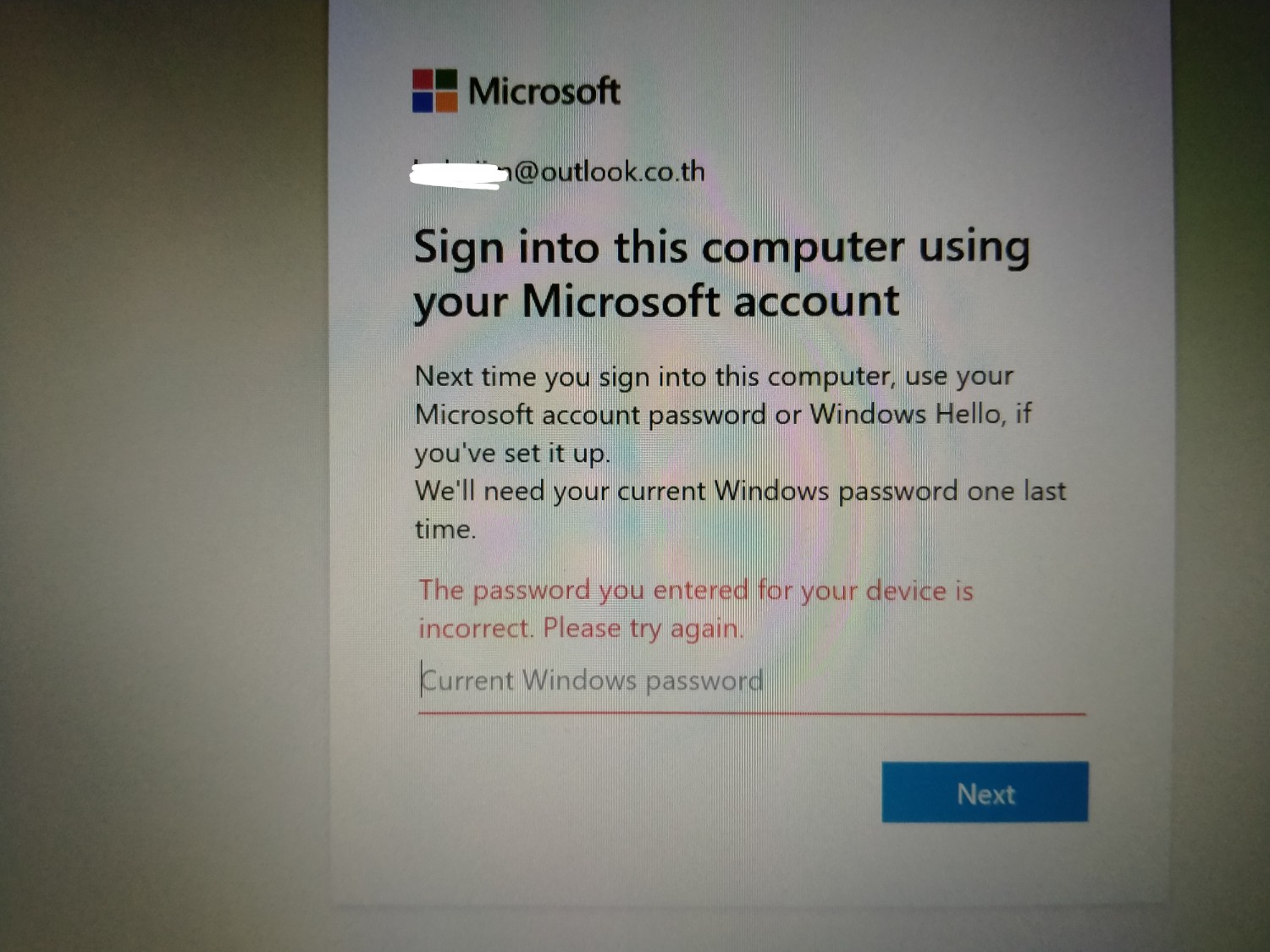Screen dimensions: 1270x952
Task: Click the 'Next time you sign into' paragraph line
Action: pyautogui.click(x=714, y=376)
